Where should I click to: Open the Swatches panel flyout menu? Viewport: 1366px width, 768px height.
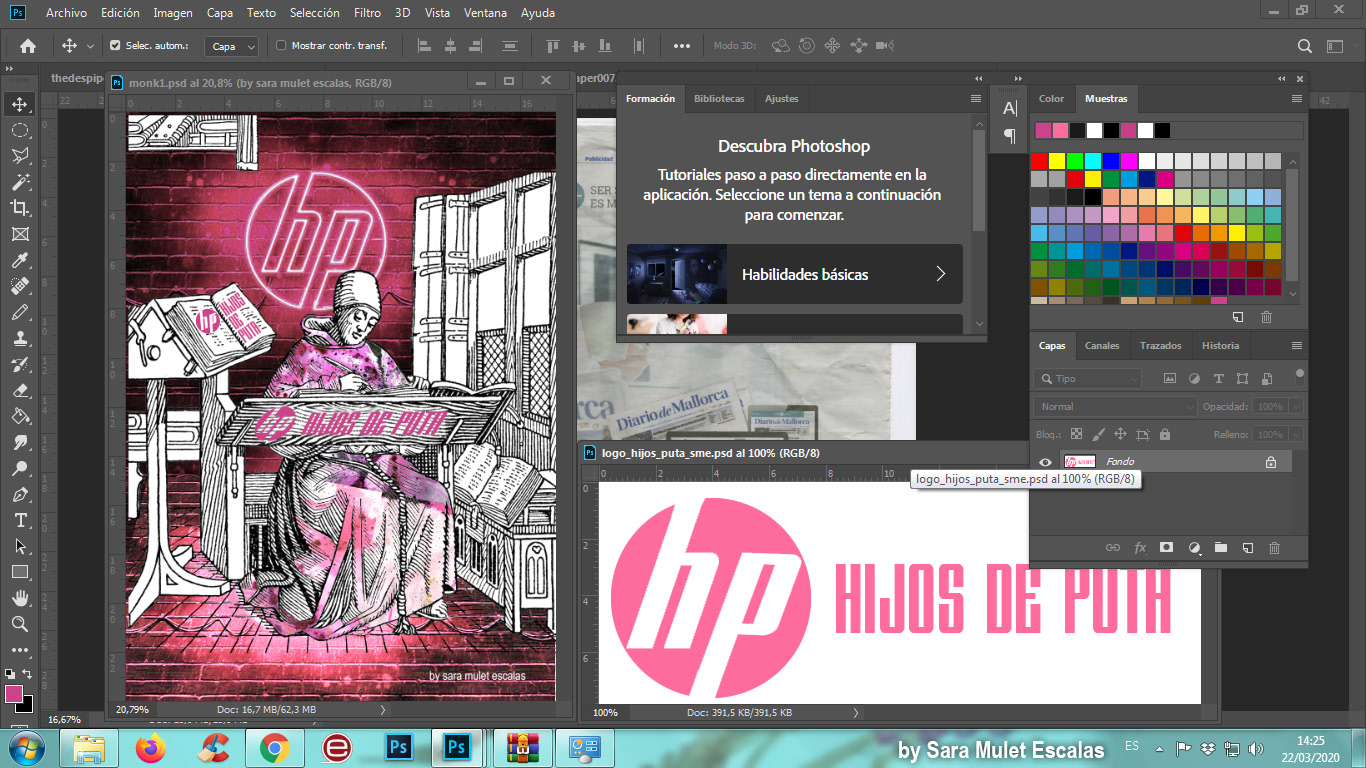pos(1296,99)
